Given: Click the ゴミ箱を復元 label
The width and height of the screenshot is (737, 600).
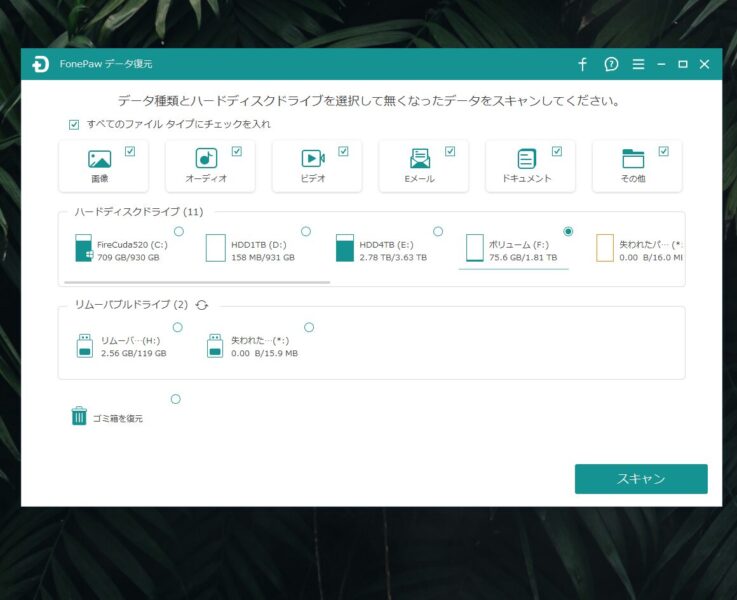Looking at the screenshot, I should click(118, 419).
